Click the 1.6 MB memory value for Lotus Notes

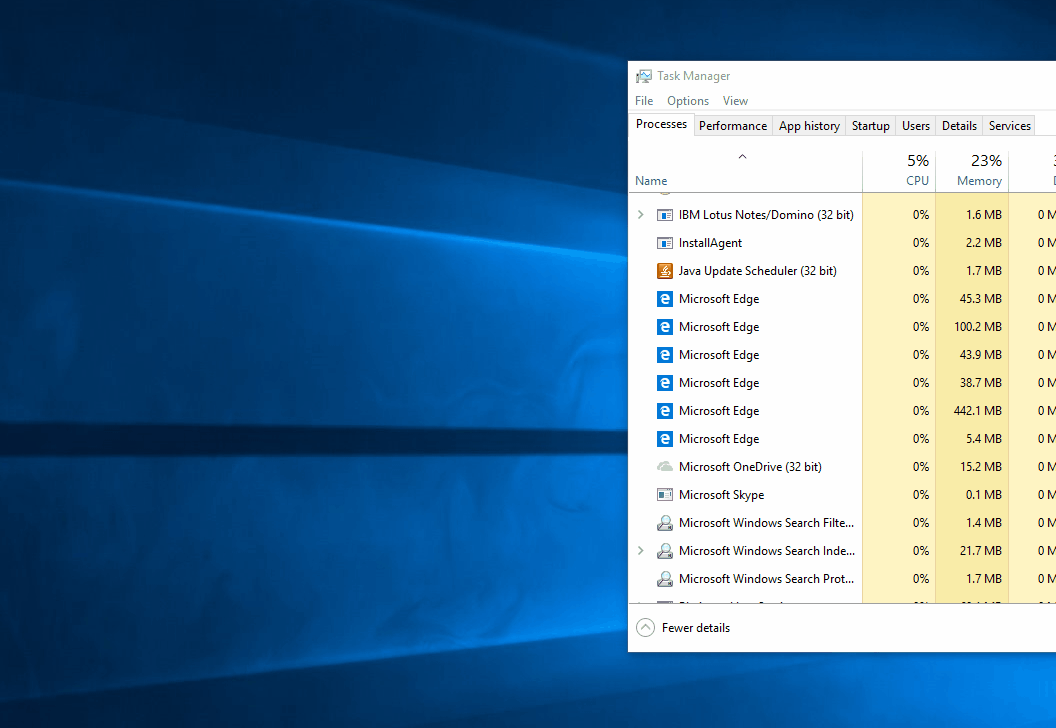pyautogui.click(x=983, y=215)
